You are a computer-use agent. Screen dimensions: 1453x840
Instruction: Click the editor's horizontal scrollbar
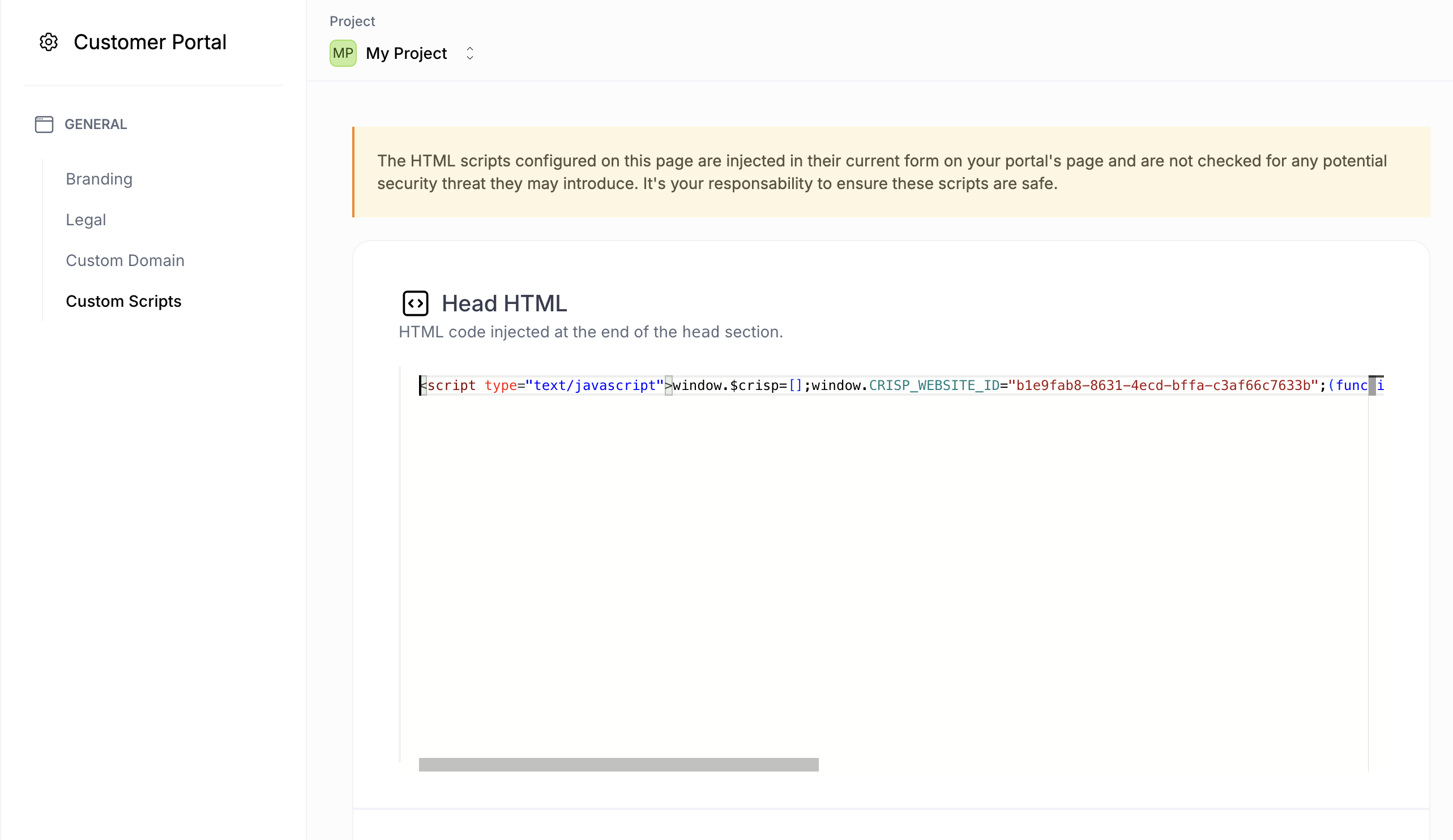click(x=619, y=764)
